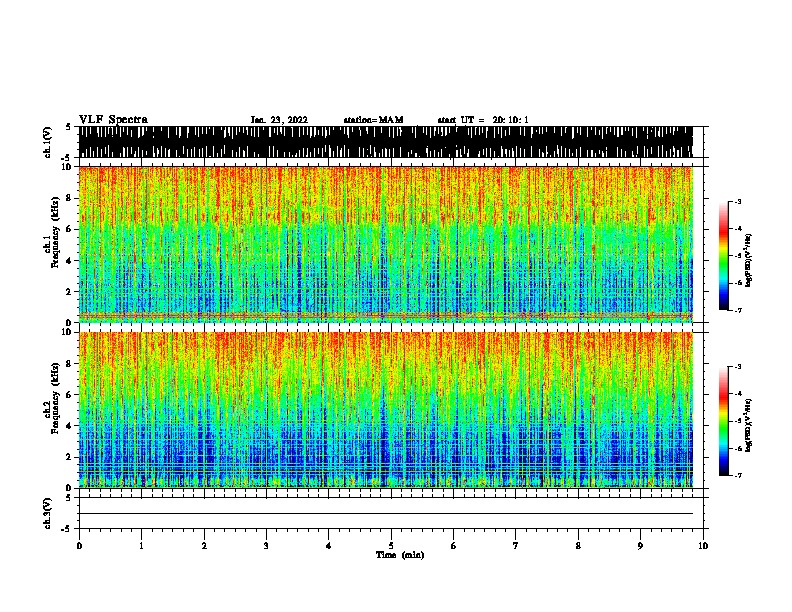Click the "4" kHz tick on ch.2 spectrogram

click(70, 426)
